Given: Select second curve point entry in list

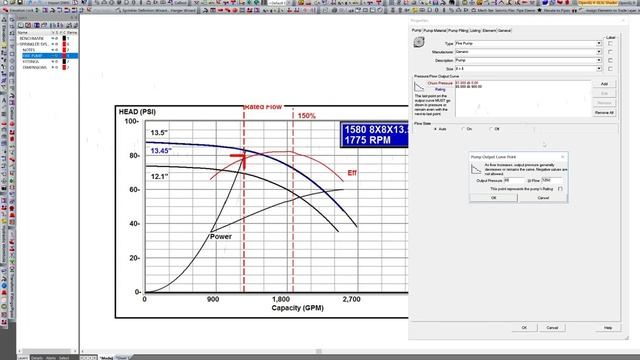Looking at the screenshot, I should point(469,87).
